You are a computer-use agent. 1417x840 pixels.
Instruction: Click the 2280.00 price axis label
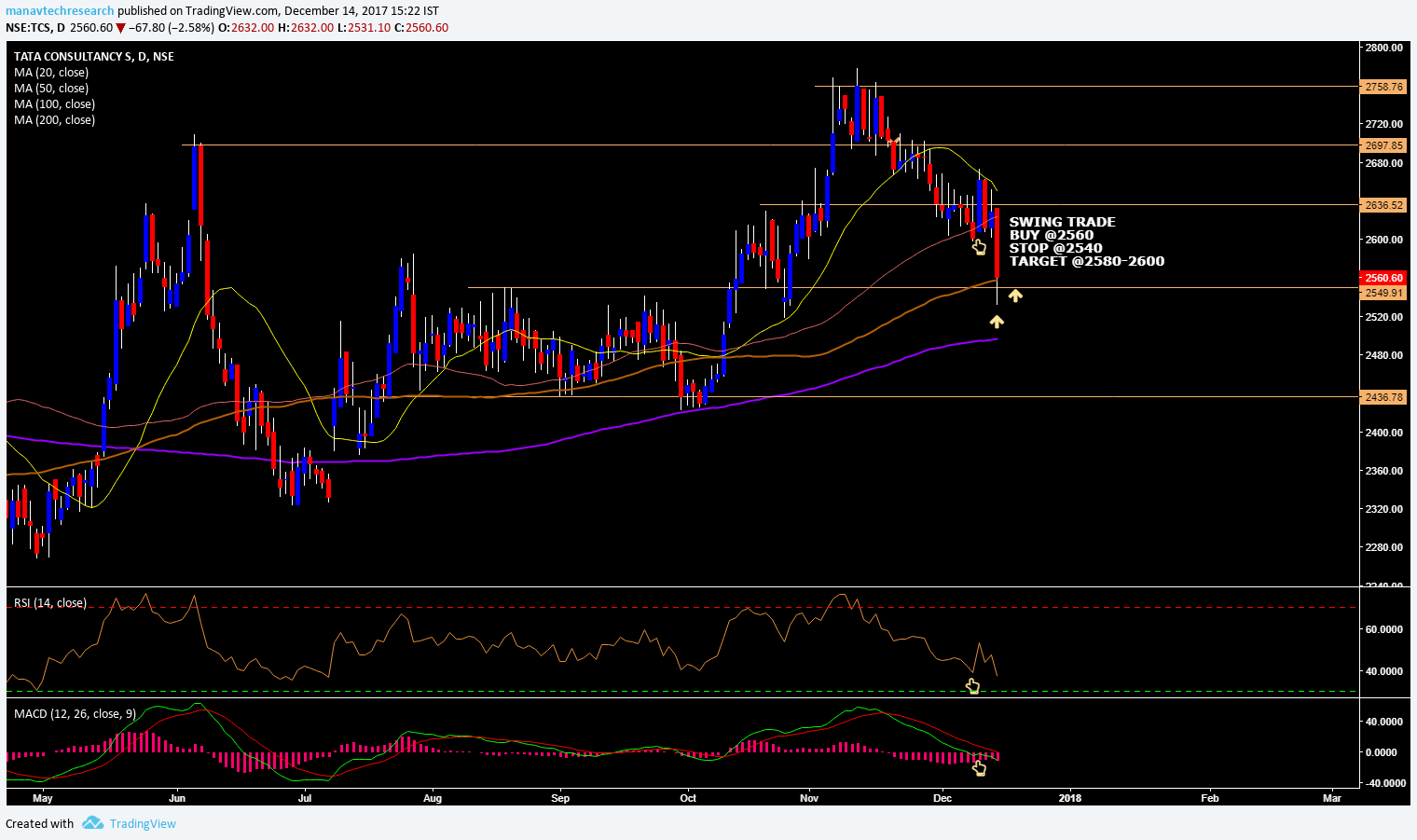(x=1384, y=547)
